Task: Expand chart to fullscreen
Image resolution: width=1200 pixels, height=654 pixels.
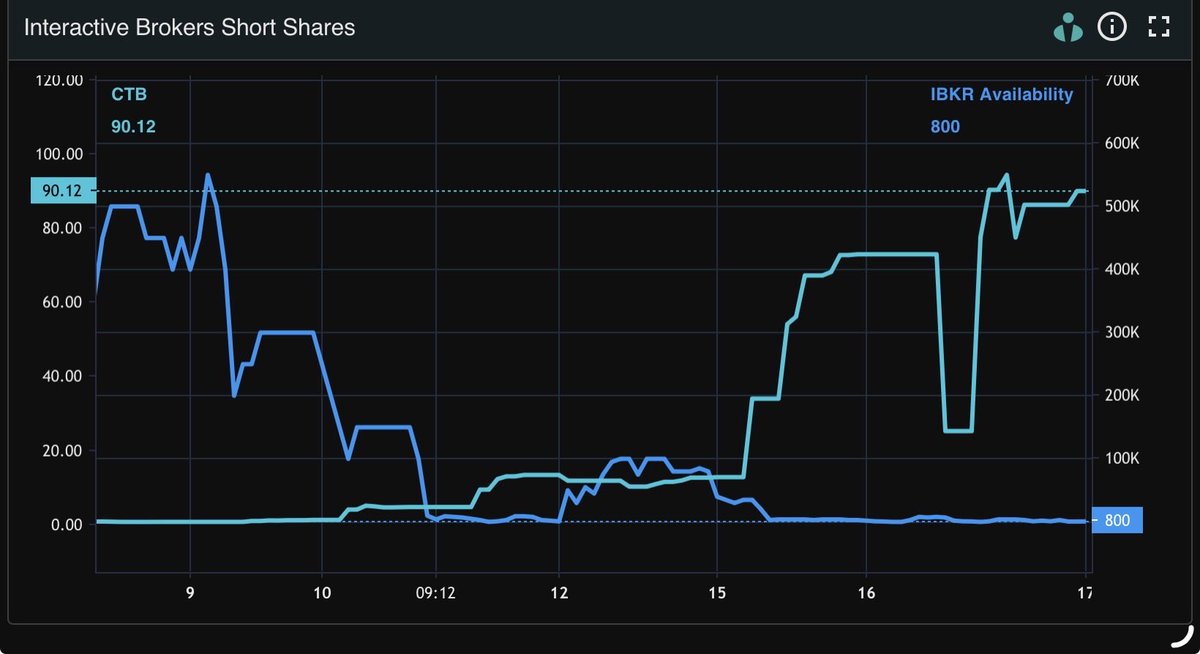Action: point(1159,27)
